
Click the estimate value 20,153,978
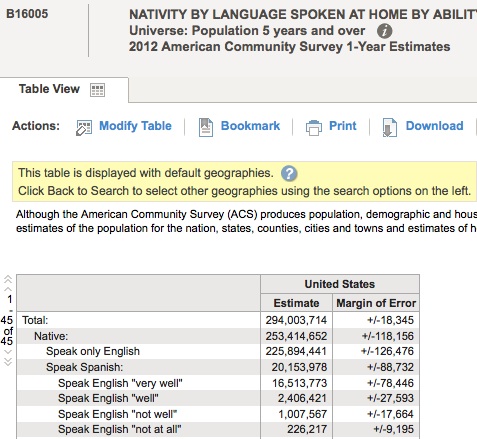pos(299,367)
